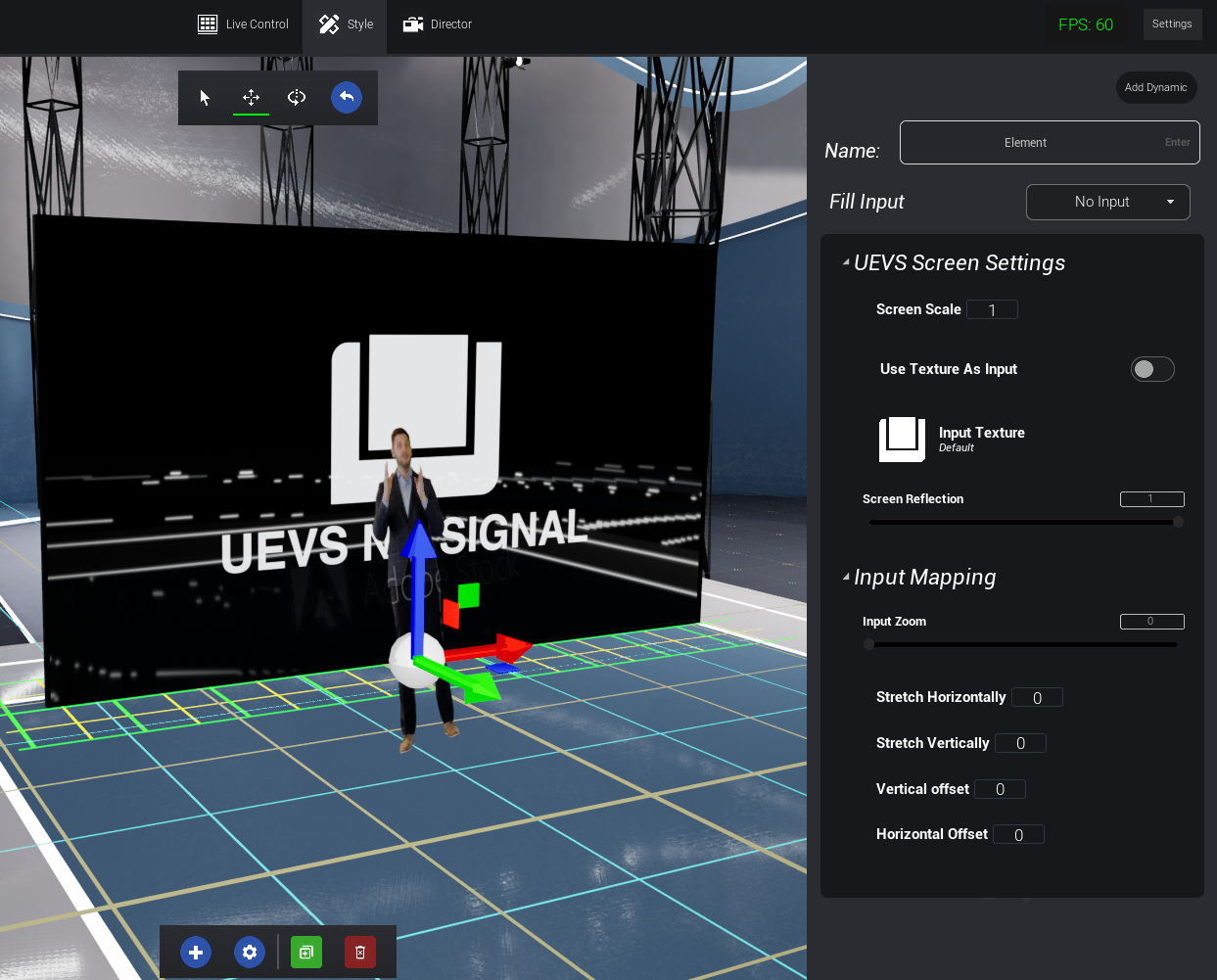Viewport: 1217px width, 980px height.
Task: Click the FPS: 60 indicator
Action: (1086, 24)
